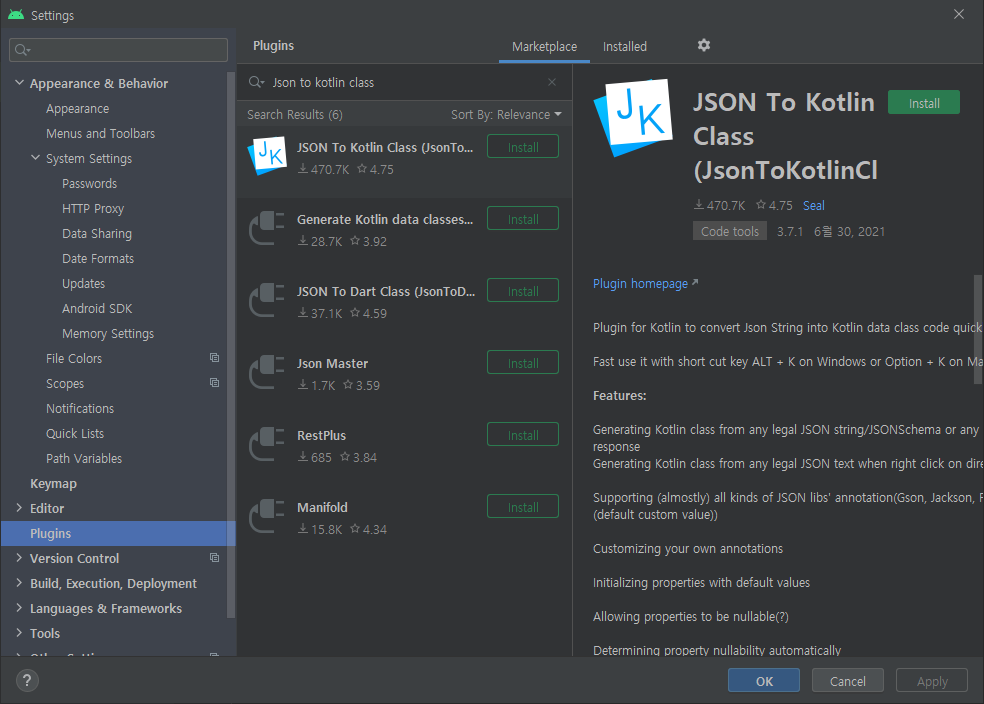Click the settings search magnifier icon
Viewport: 984px width, 704px height.
tap(23, 50)
